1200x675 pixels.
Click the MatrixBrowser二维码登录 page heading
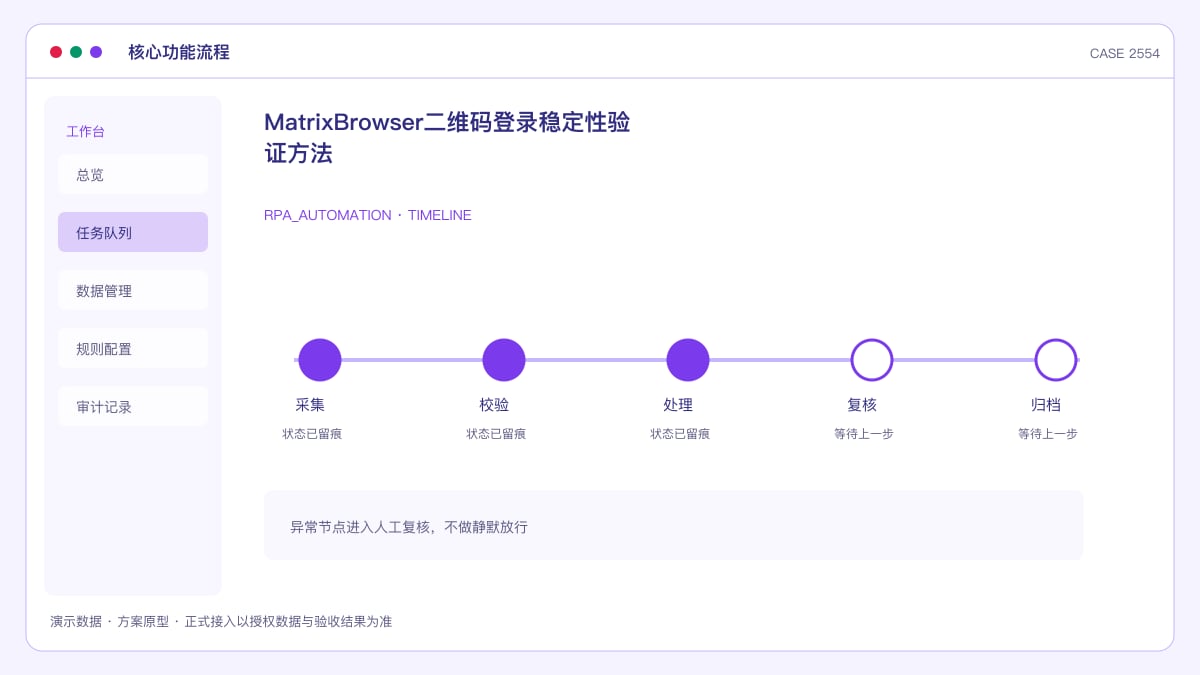click(x=447, y=138)
